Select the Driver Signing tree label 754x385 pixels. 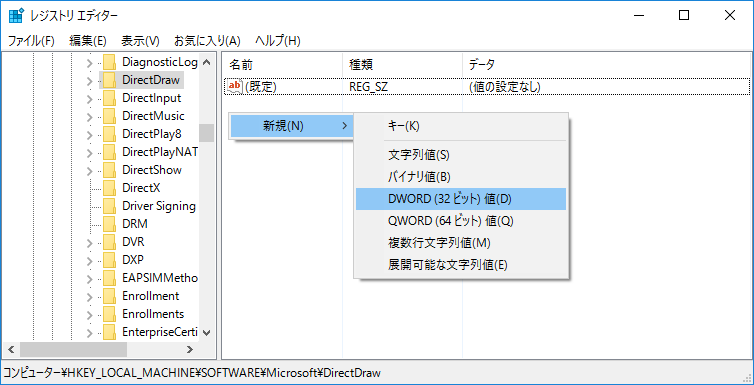click(x=159, y=206)
